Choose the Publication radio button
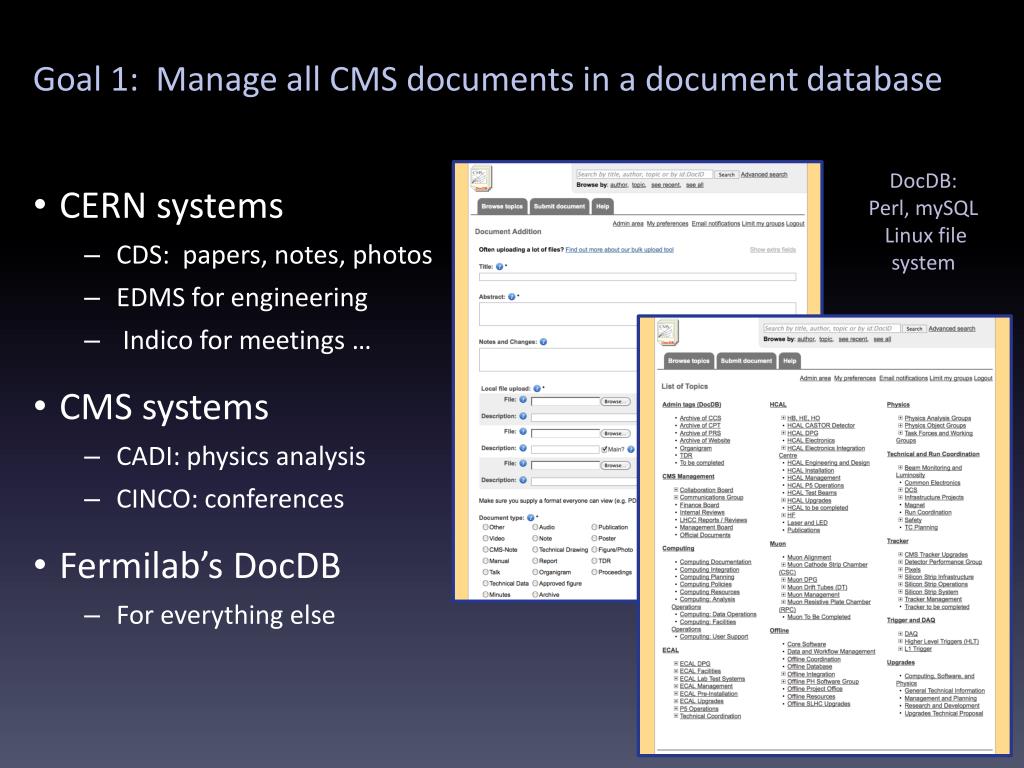The height and width of the screenshot is (768, 1024). [594, 527]
